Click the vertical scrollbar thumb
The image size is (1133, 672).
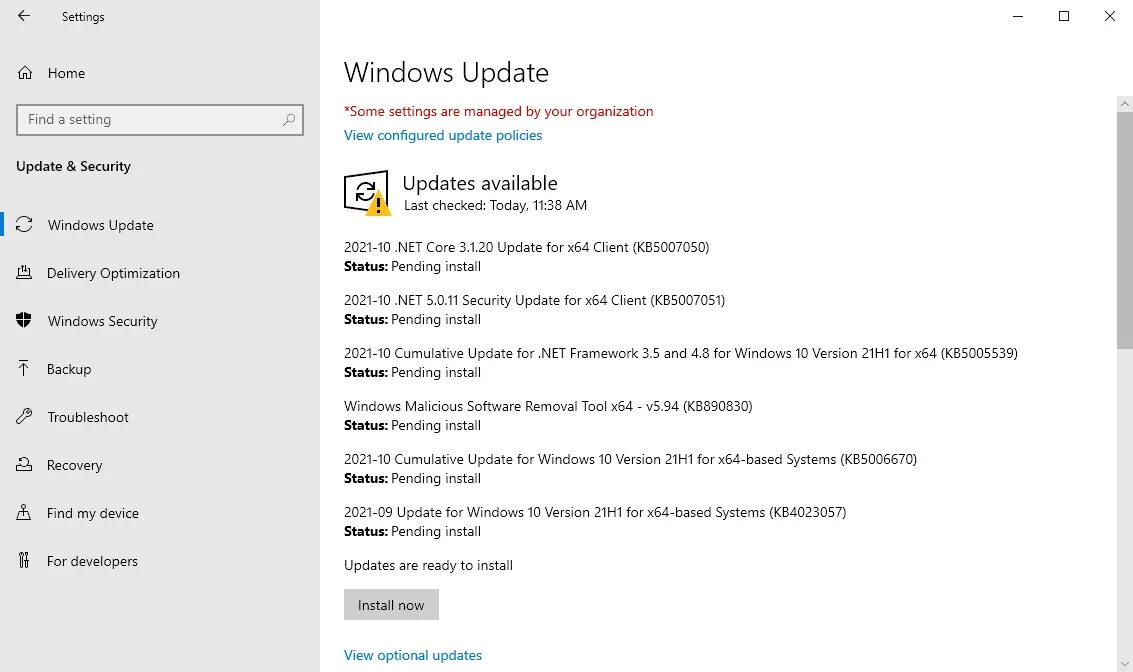(x=1124, y=231)
